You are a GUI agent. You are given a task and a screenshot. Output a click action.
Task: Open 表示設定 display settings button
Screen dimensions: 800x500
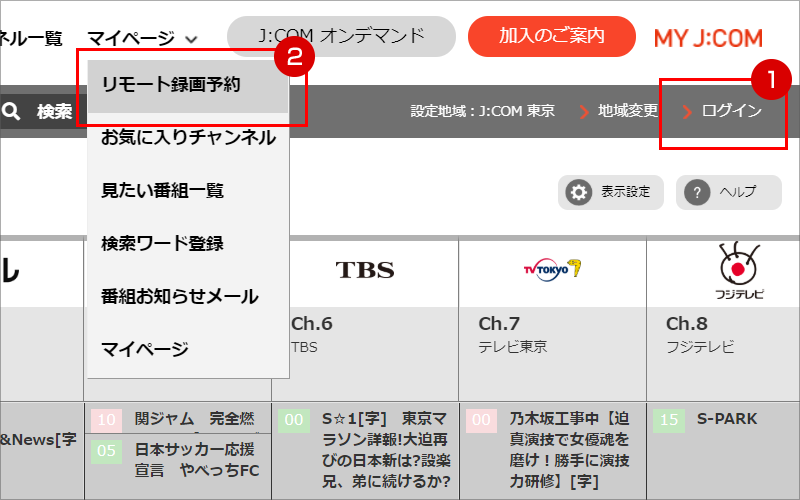(x=611, y=192)
